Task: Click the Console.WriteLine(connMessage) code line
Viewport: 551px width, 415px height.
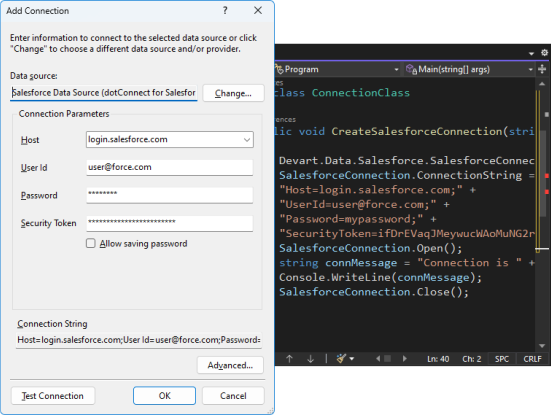Action: (x=380, y=277)
